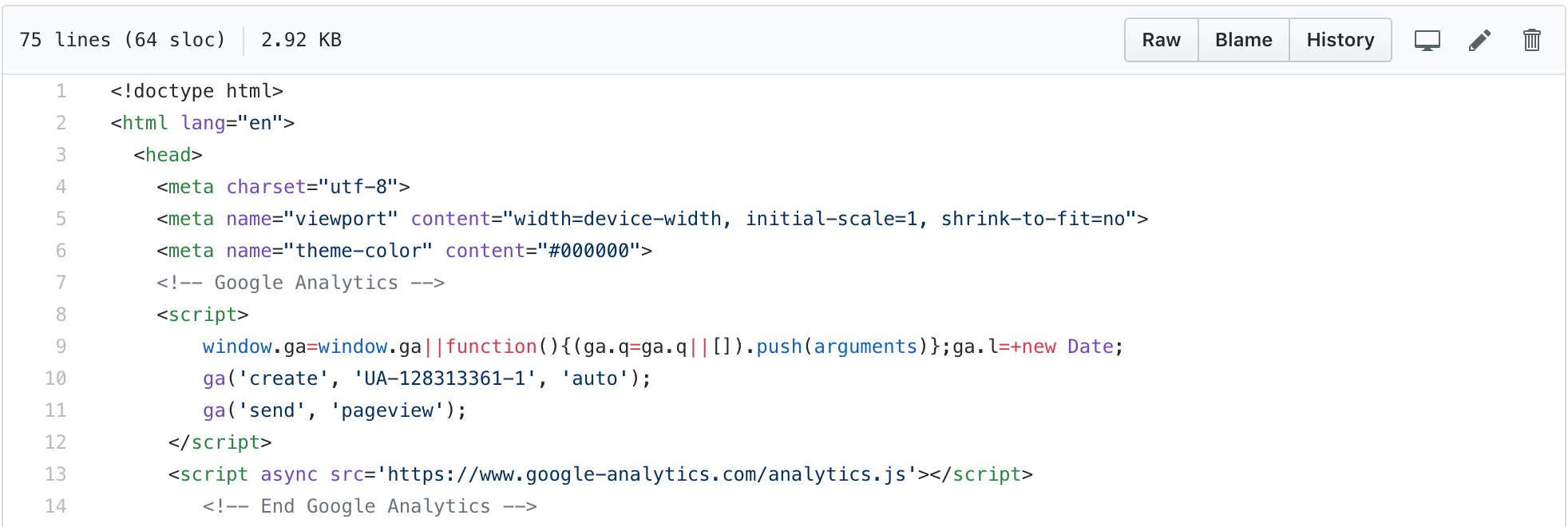Select line number 13
This screenshot has height=527, width=1568.
56,474
